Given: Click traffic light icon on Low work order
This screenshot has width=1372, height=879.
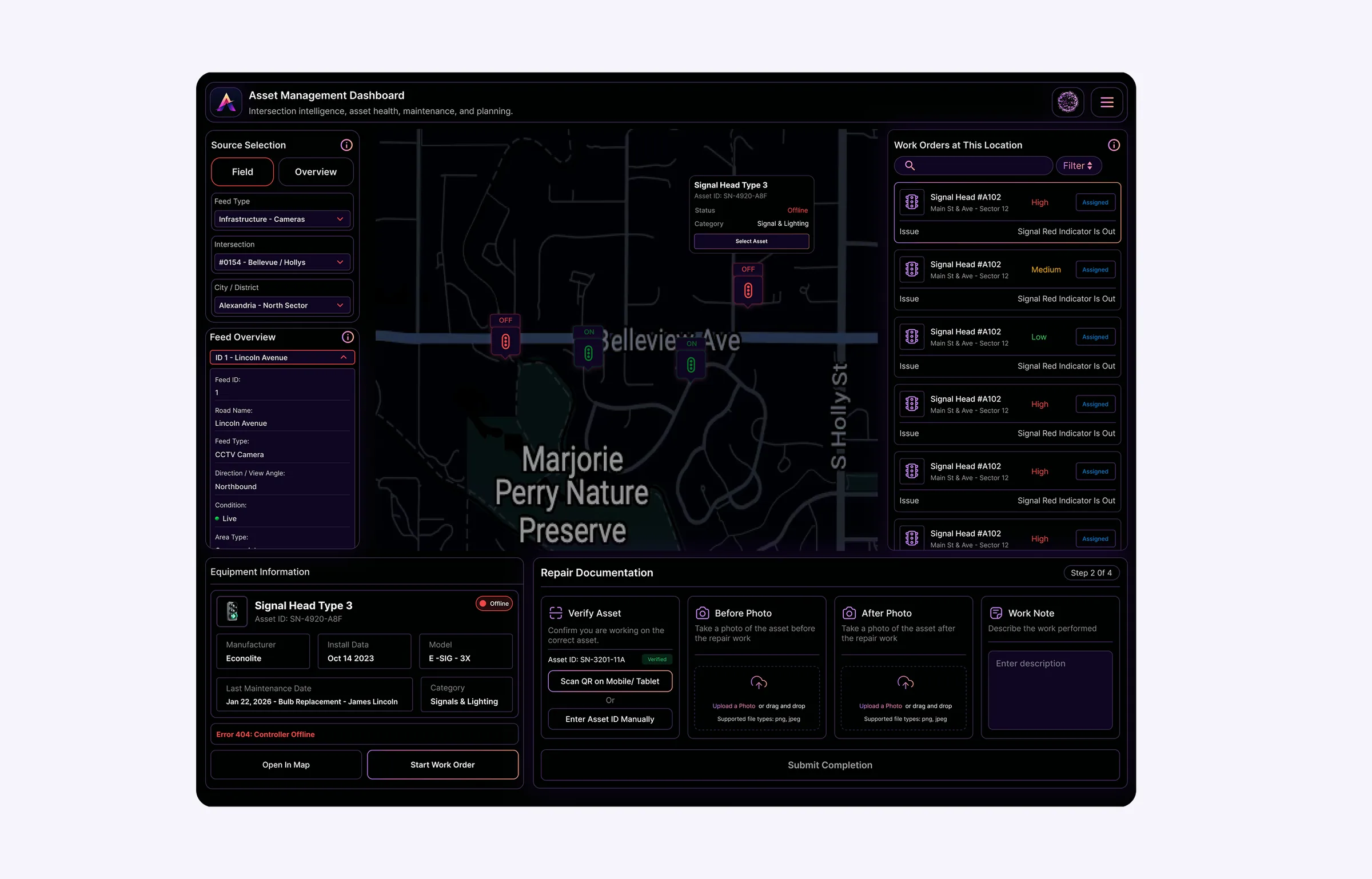Looking at the screenshot, I should pos(912,337).
